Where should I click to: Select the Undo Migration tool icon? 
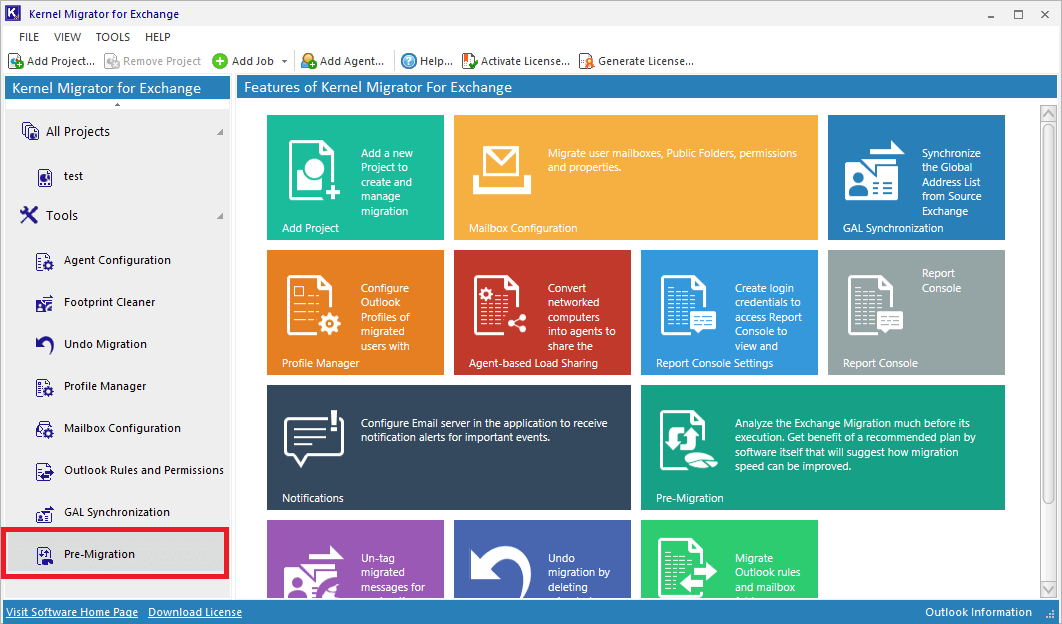(x=45, y=344)
